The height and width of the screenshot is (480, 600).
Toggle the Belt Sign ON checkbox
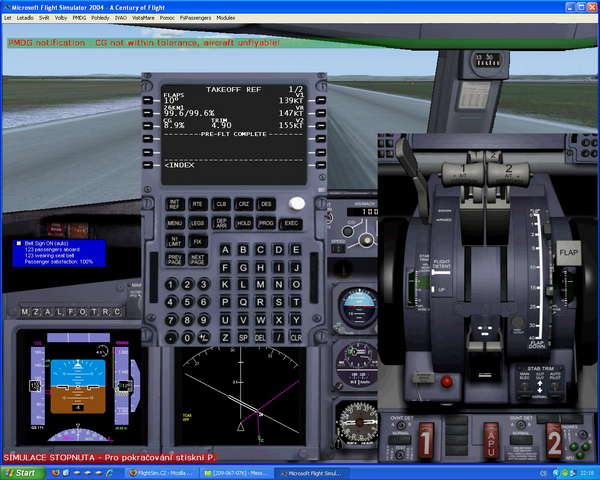(x=18, y=243)
